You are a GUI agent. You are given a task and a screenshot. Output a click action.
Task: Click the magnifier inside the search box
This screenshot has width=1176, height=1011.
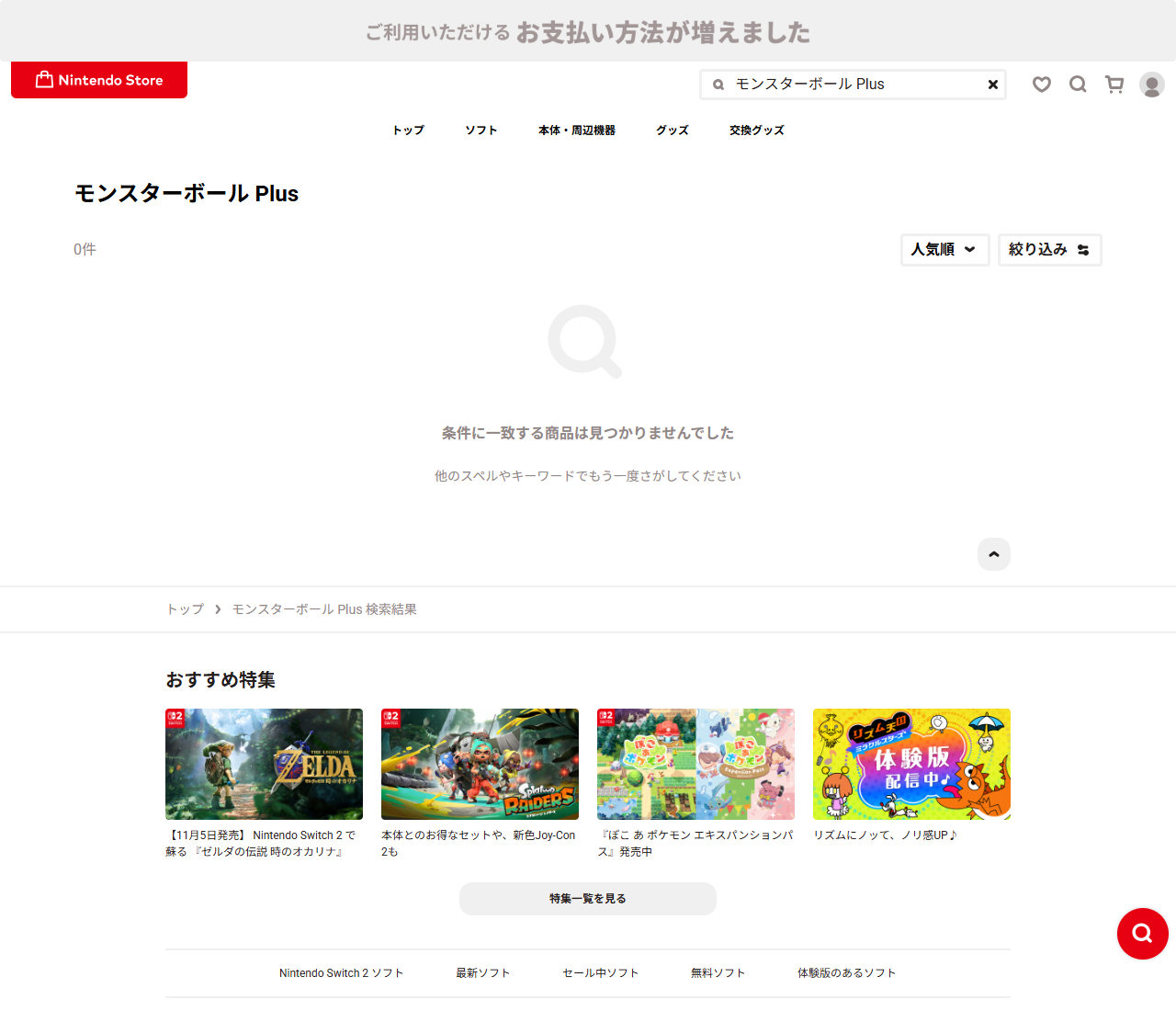(718, 85)
